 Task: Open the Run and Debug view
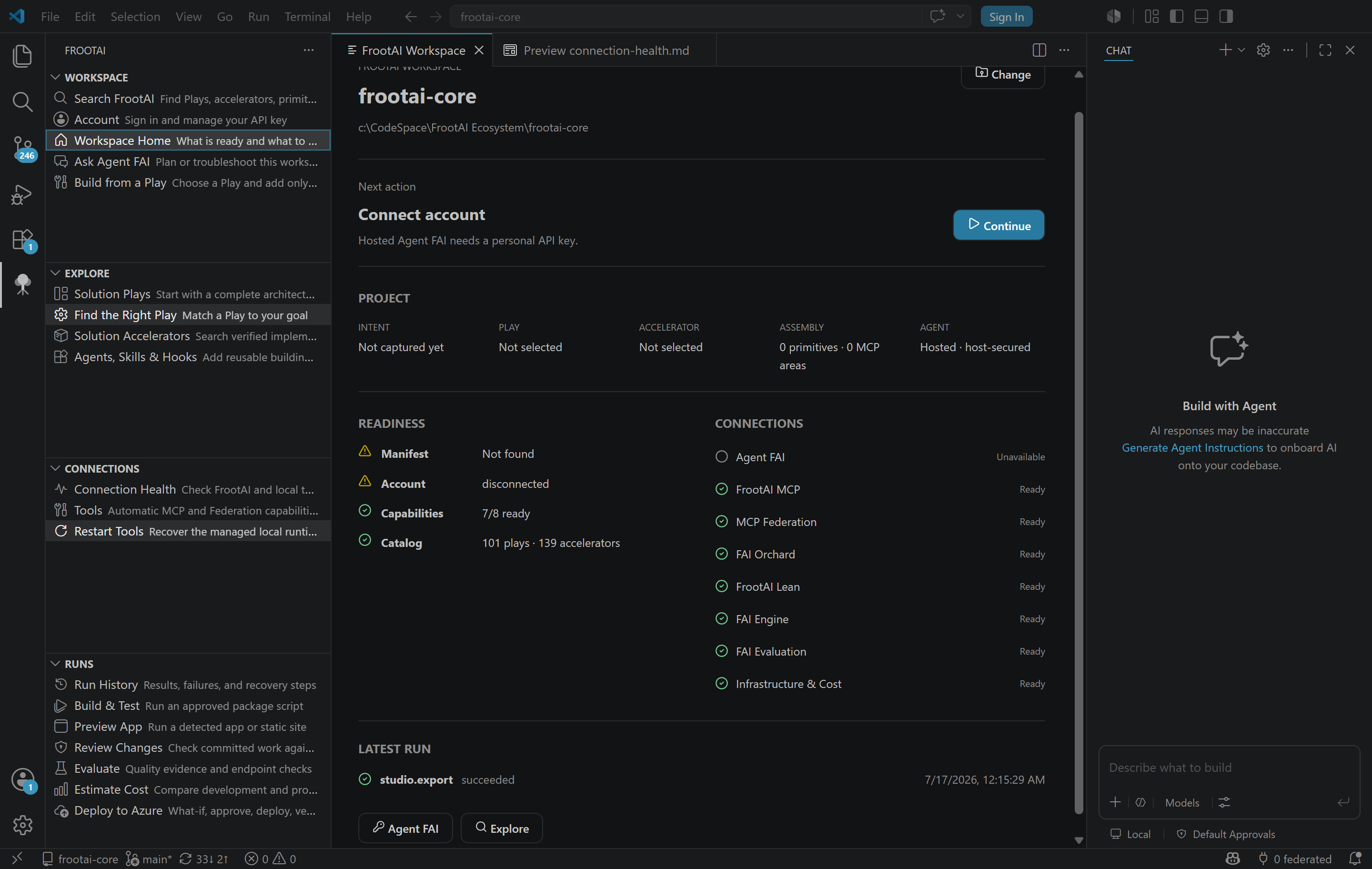[22, 194]
